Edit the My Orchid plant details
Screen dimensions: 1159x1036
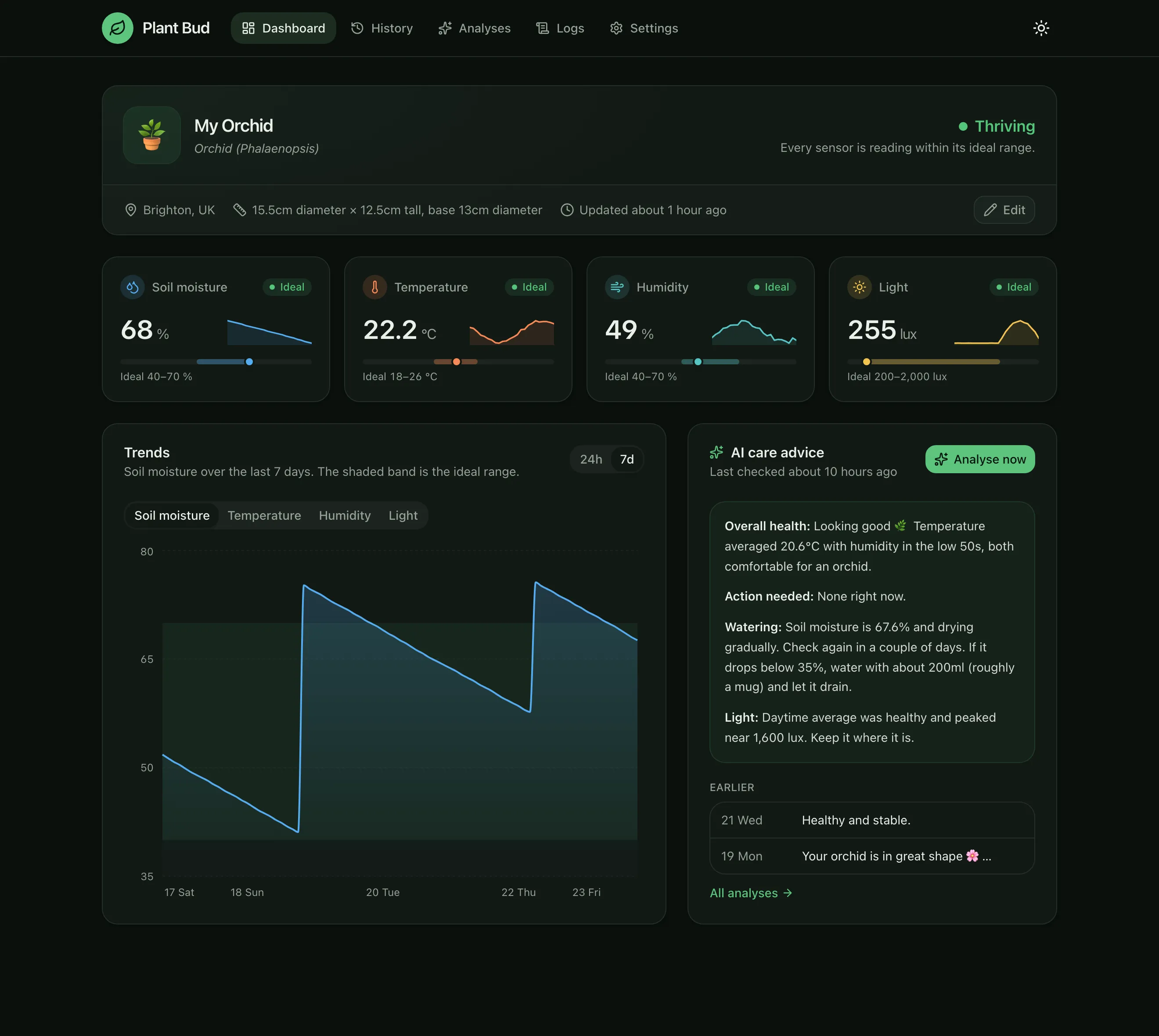(1004, 210)
